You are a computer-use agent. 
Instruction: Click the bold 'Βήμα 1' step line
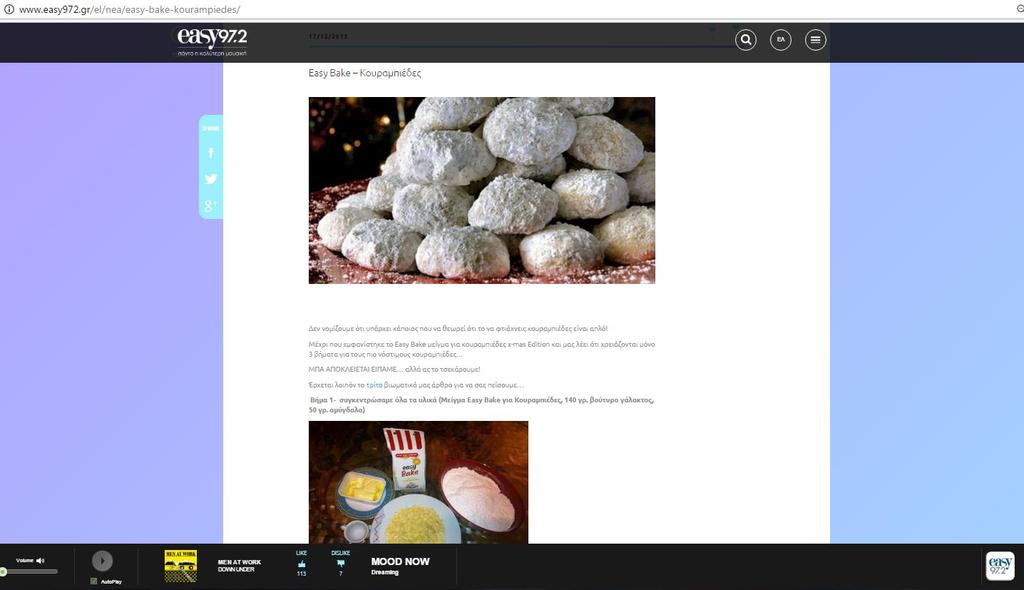(482, 404)
